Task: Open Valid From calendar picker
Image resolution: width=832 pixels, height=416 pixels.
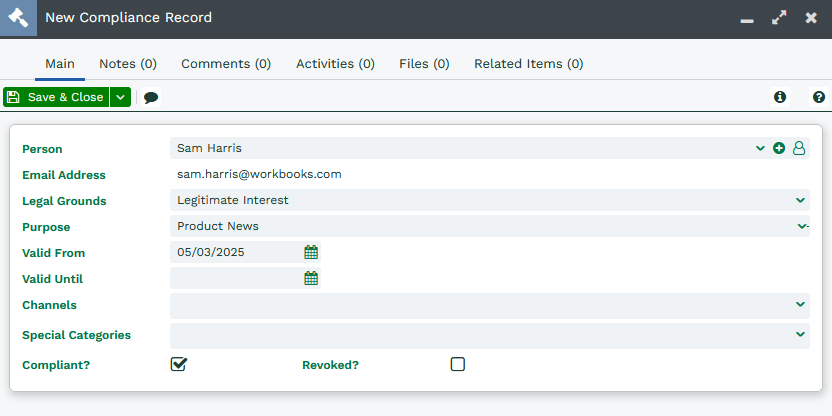Action: 311,252
